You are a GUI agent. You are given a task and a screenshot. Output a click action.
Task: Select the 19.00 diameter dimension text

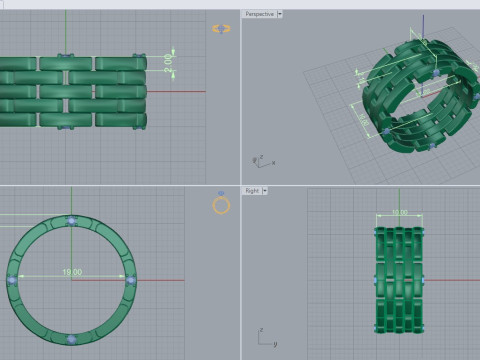coord(72,272)
